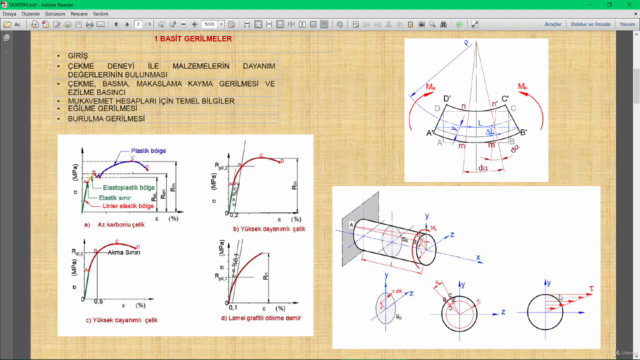The height and width of the screenshot is (360, 640).
Task: Take a snapshot with the camera icon
Action: [x=422, y=24]
